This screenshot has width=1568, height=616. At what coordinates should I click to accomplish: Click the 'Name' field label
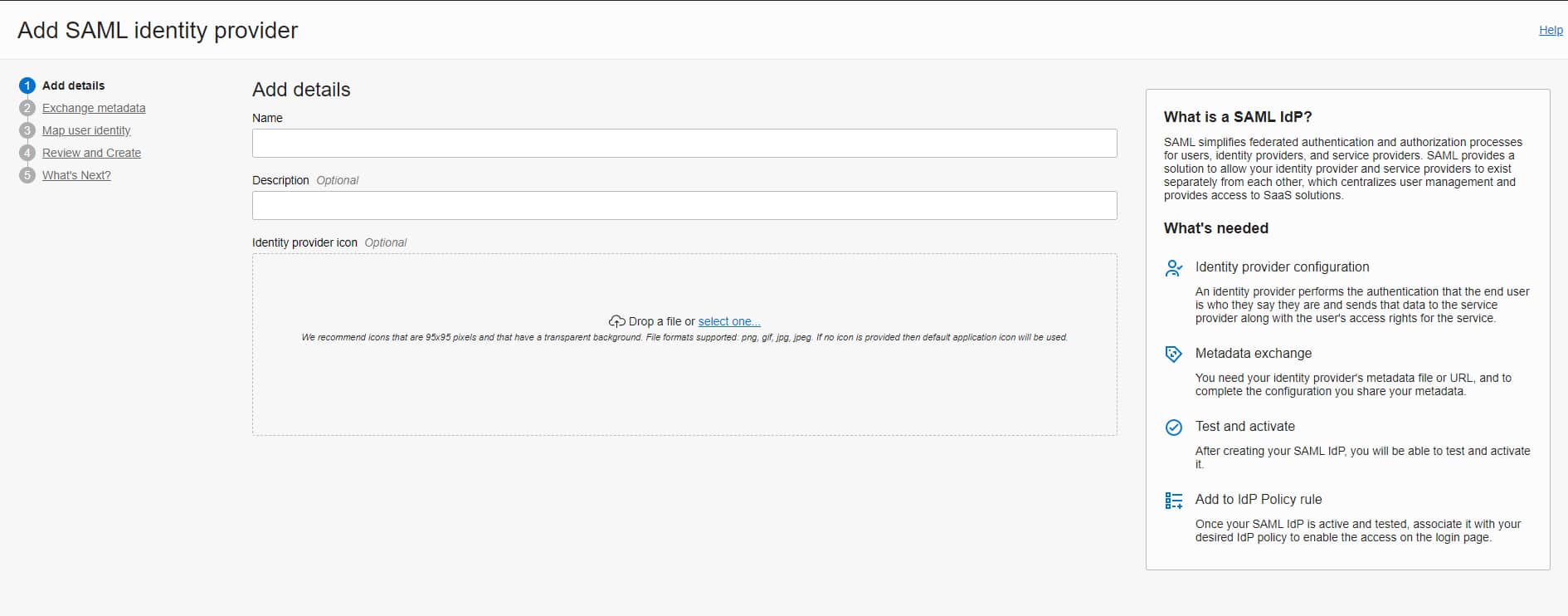[x=267, y=118]
